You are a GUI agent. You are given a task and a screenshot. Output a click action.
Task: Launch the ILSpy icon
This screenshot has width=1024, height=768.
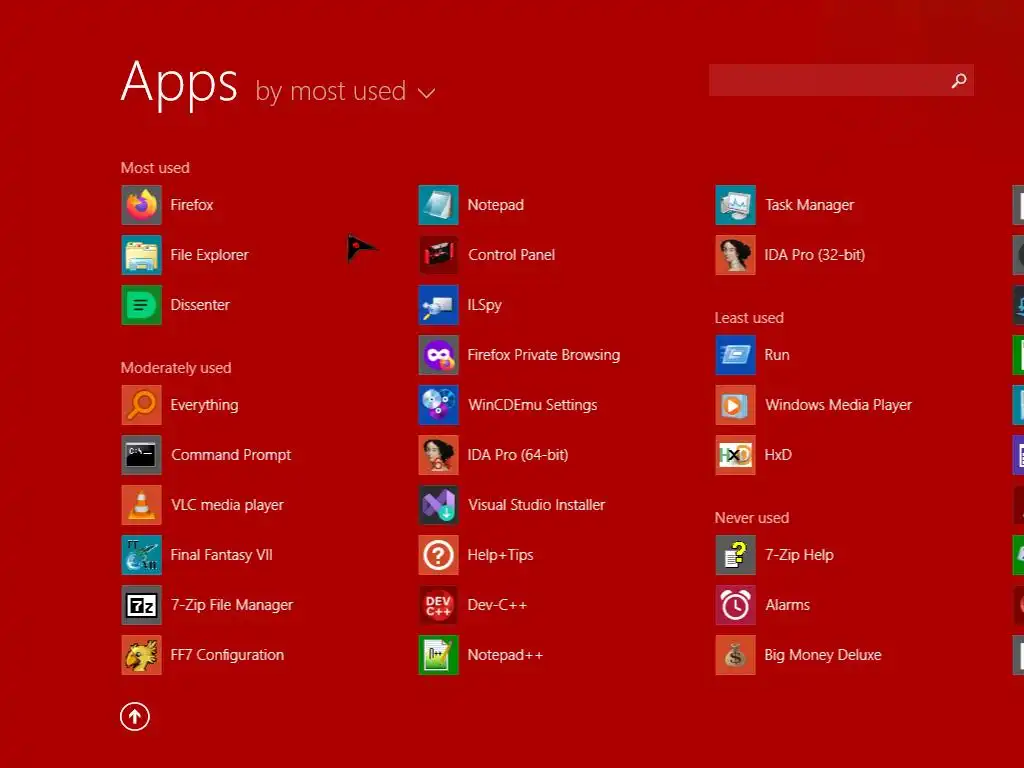[x=438, y=305]
